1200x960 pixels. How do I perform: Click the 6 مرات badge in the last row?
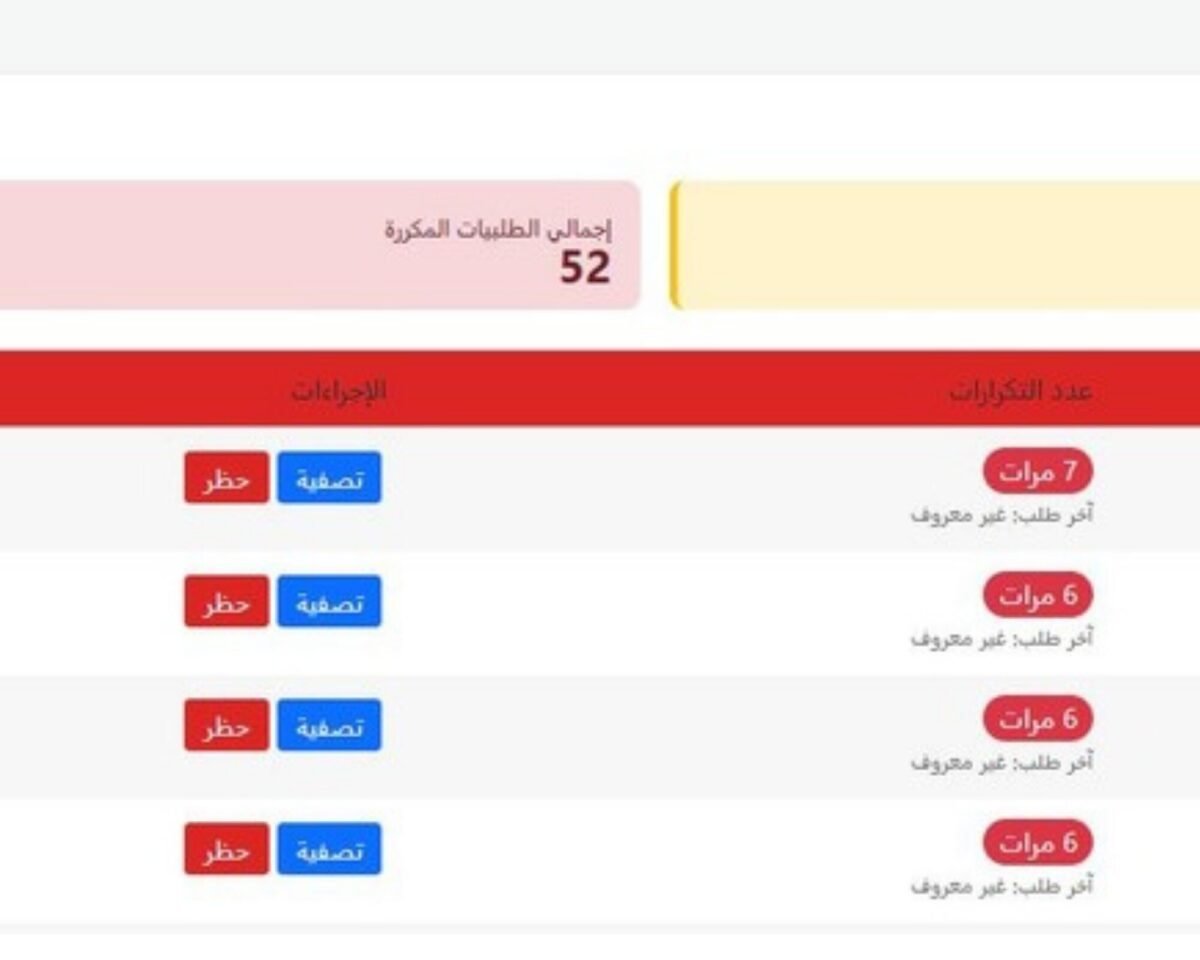1038,843
